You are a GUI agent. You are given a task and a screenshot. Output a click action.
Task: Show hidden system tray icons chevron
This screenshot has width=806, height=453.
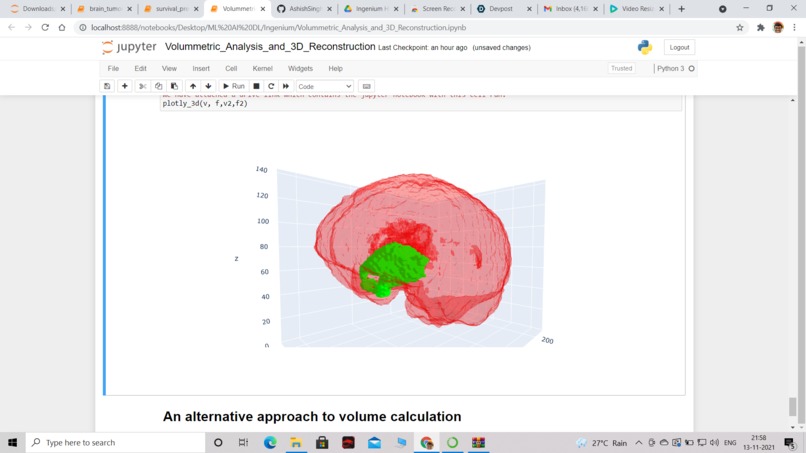(638, 443)
